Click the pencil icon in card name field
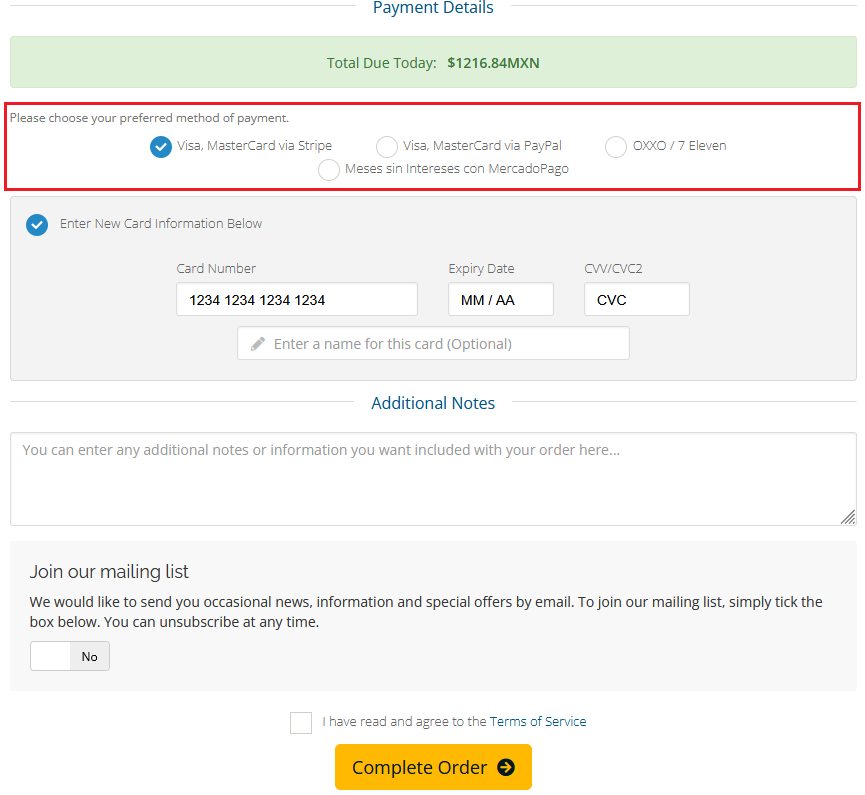The height and width of the screenshot is (795, 865). point(258,343)
